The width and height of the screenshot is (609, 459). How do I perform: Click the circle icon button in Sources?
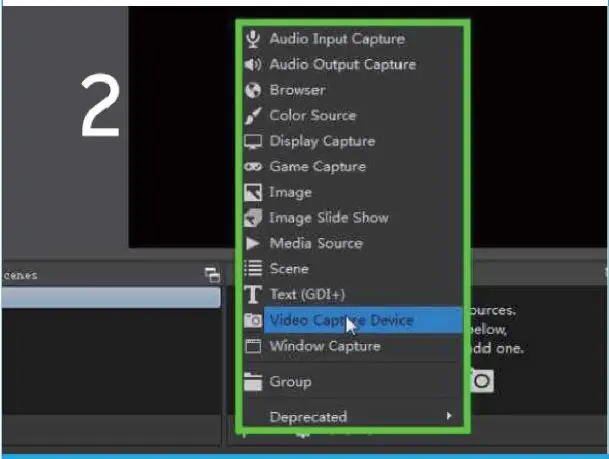coord(482,381)
